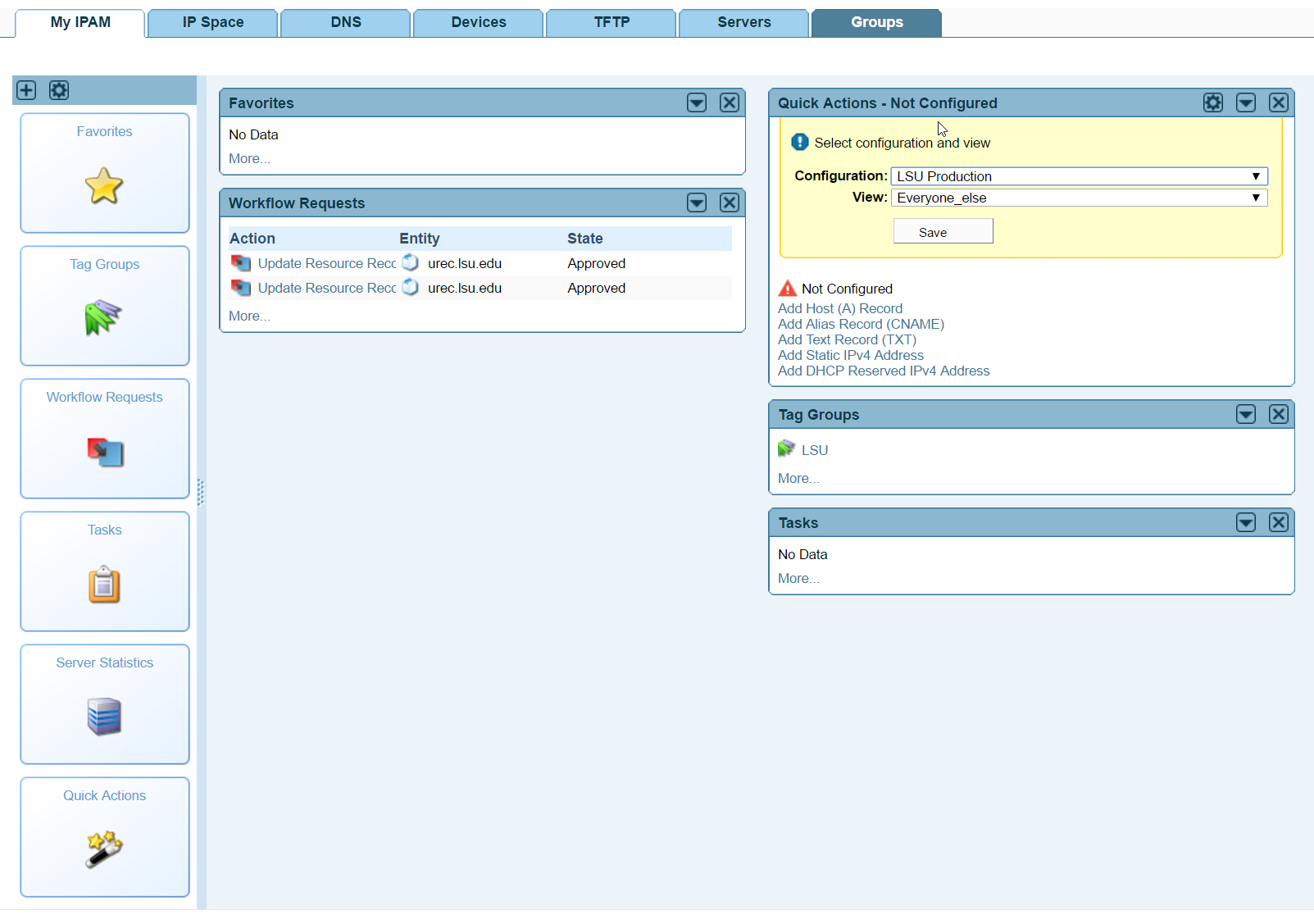Open second Update Resource Record link
Image resolution: width=1314 pixels, height=924 pixels.
(x=326, y=288)
